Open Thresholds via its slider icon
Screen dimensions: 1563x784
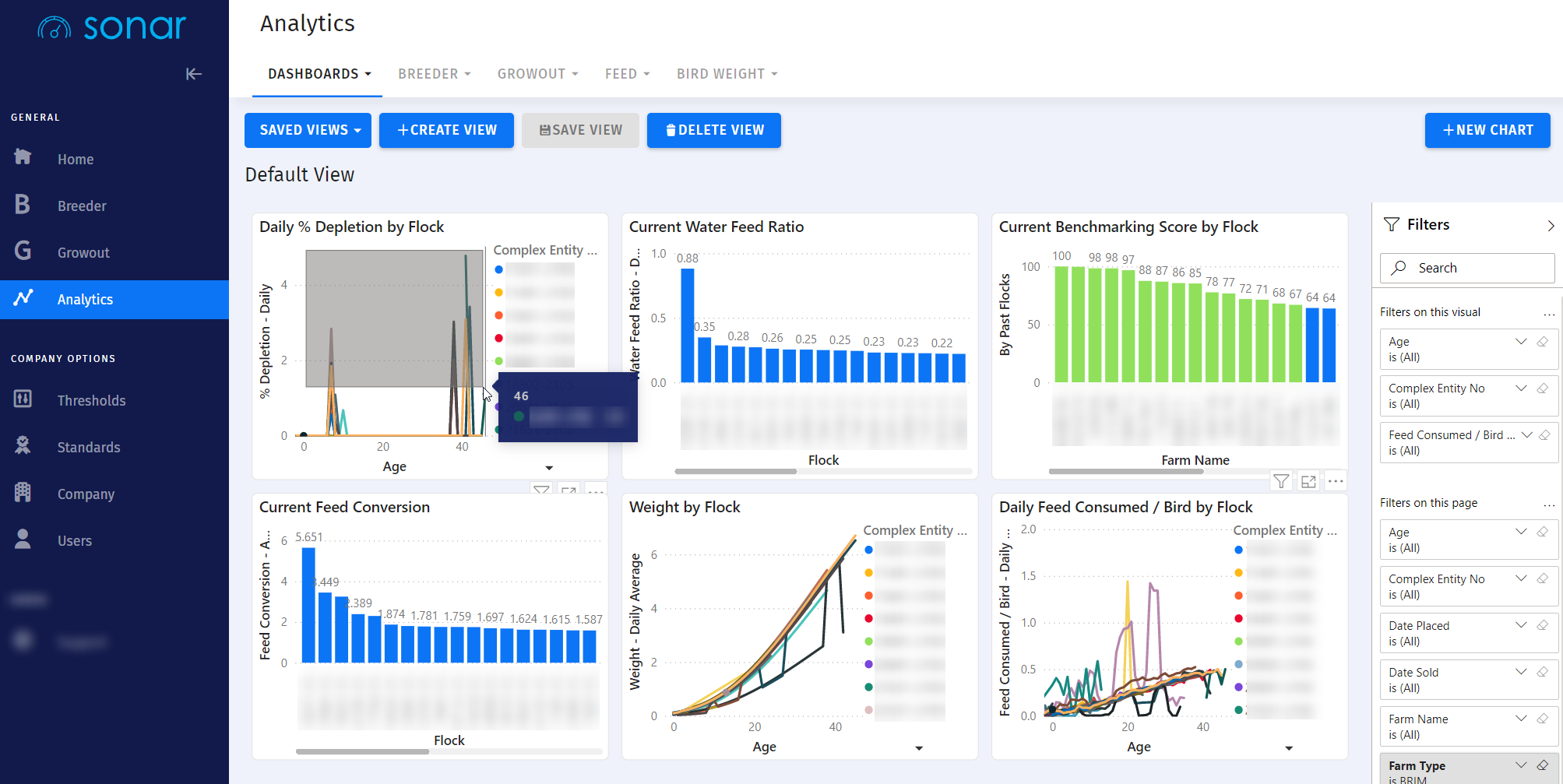23,399
